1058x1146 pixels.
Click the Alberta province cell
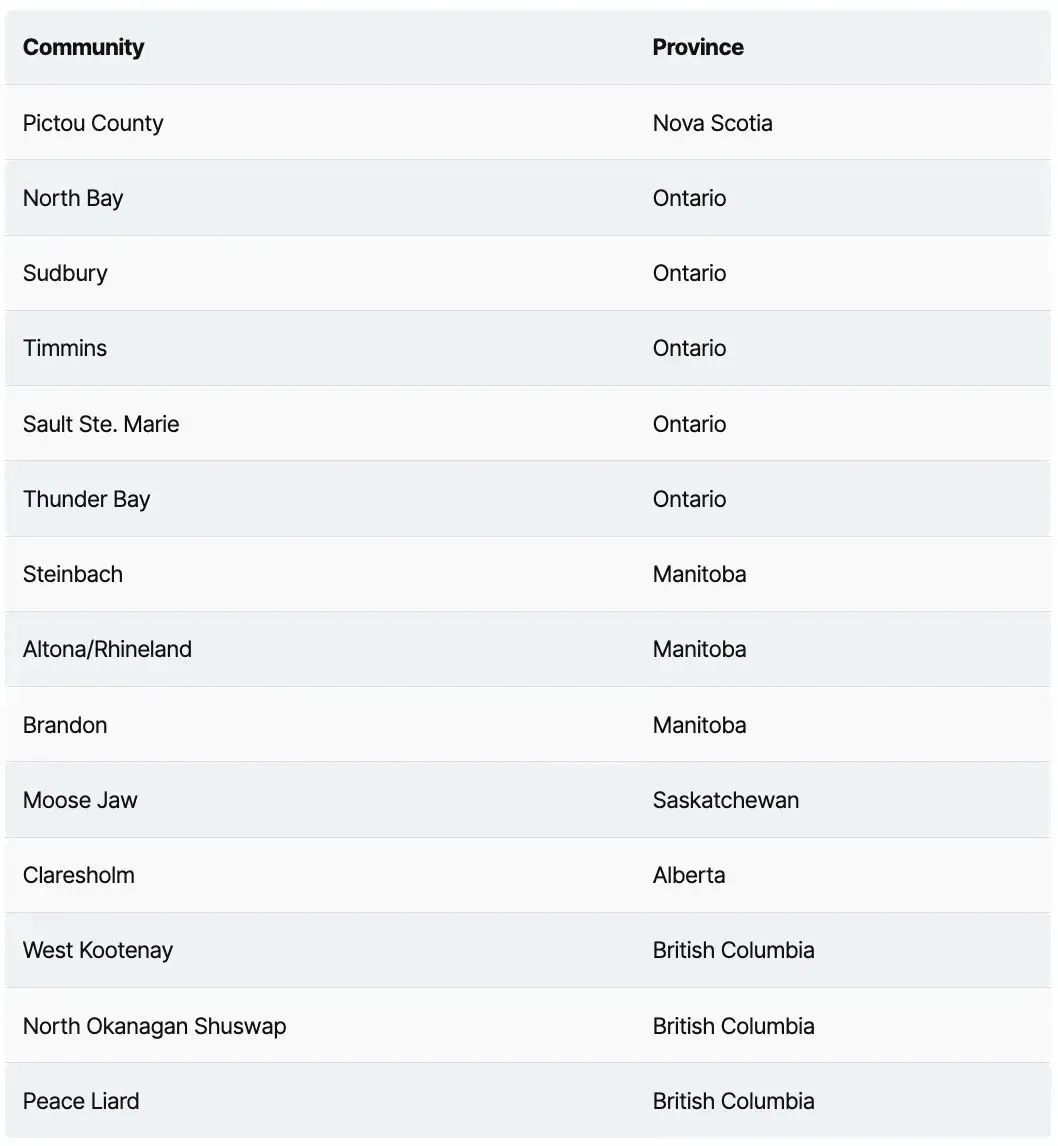point(689,875)
